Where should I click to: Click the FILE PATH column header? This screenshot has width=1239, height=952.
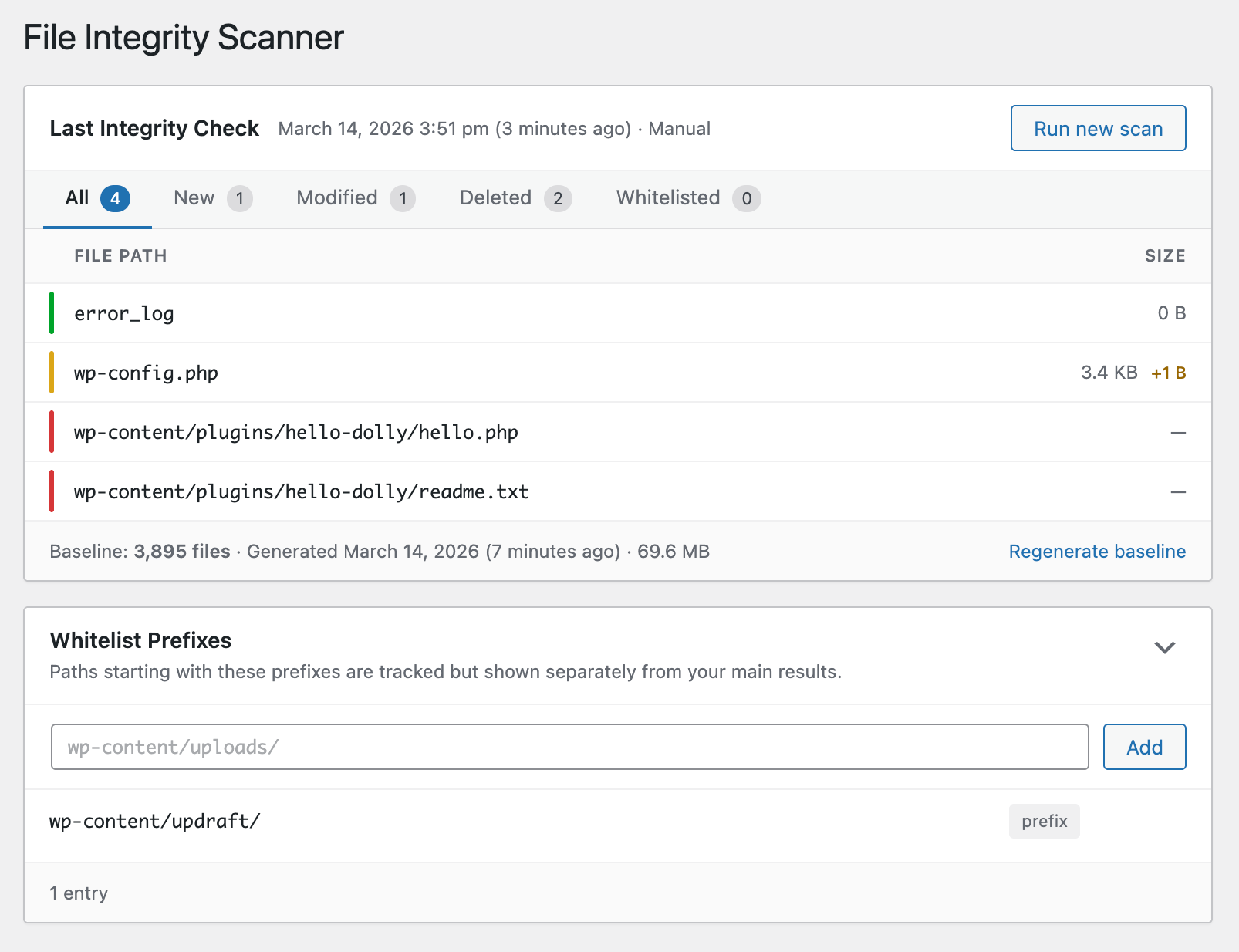tap(120, 256)
